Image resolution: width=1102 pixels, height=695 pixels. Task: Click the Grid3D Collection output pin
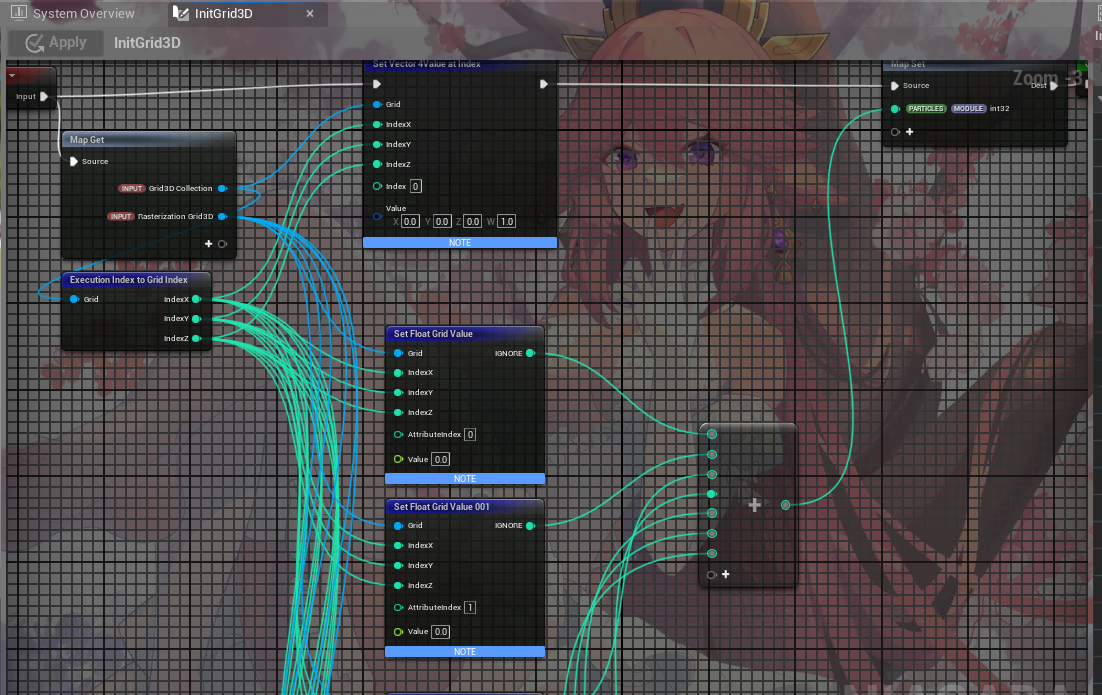222,188
